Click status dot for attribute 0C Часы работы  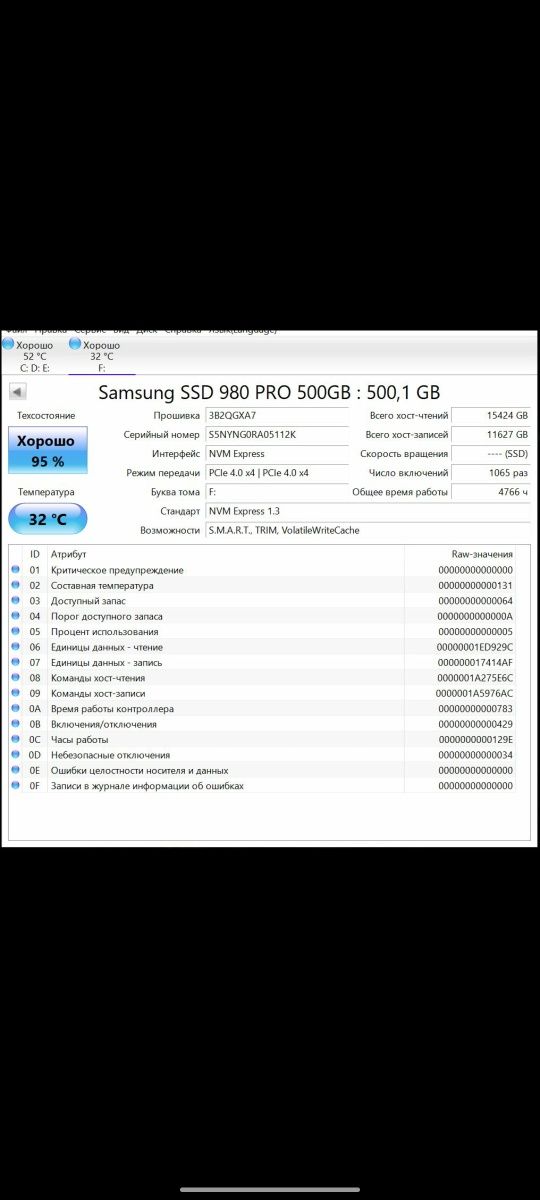click(x=15, y=739)
